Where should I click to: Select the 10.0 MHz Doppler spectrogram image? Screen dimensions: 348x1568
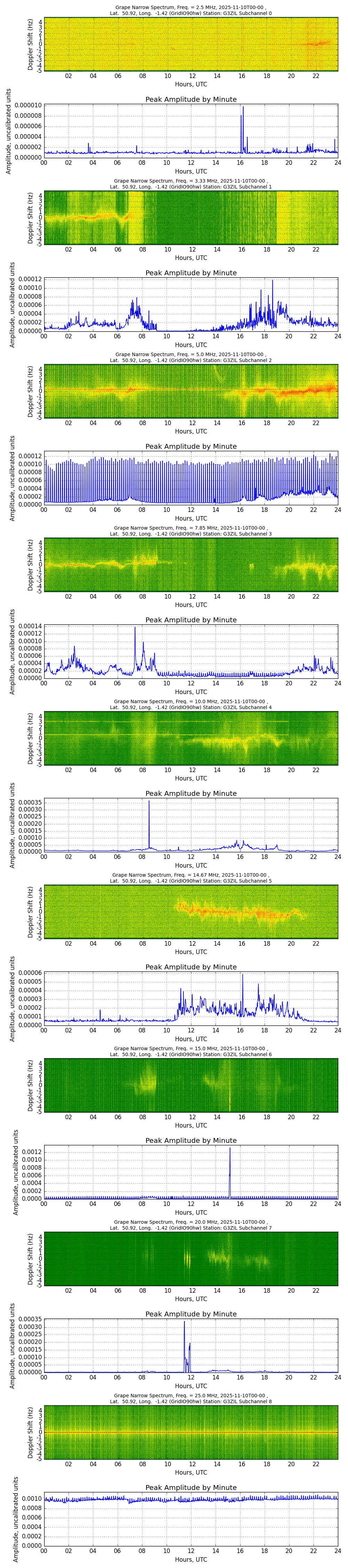coord(190,738)
